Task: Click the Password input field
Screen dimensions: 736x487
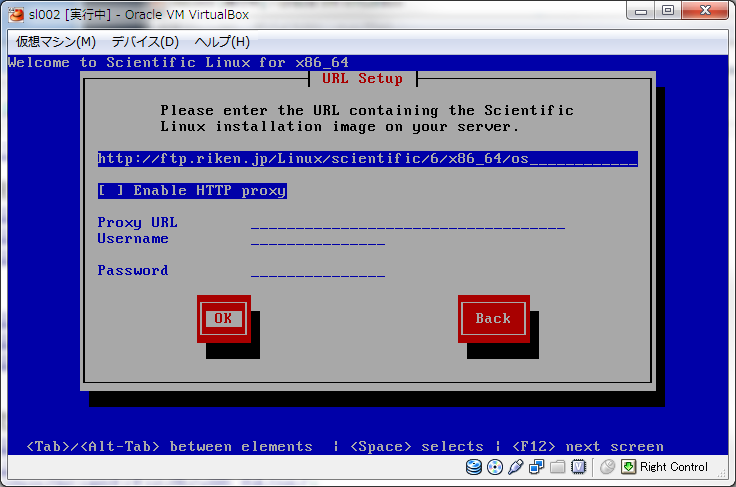Action: point(318,271)
